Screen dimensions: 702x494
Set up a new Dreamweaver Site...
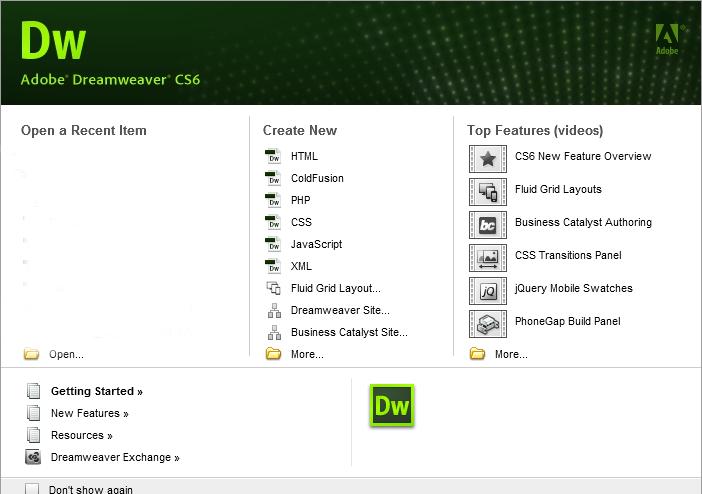340,310
